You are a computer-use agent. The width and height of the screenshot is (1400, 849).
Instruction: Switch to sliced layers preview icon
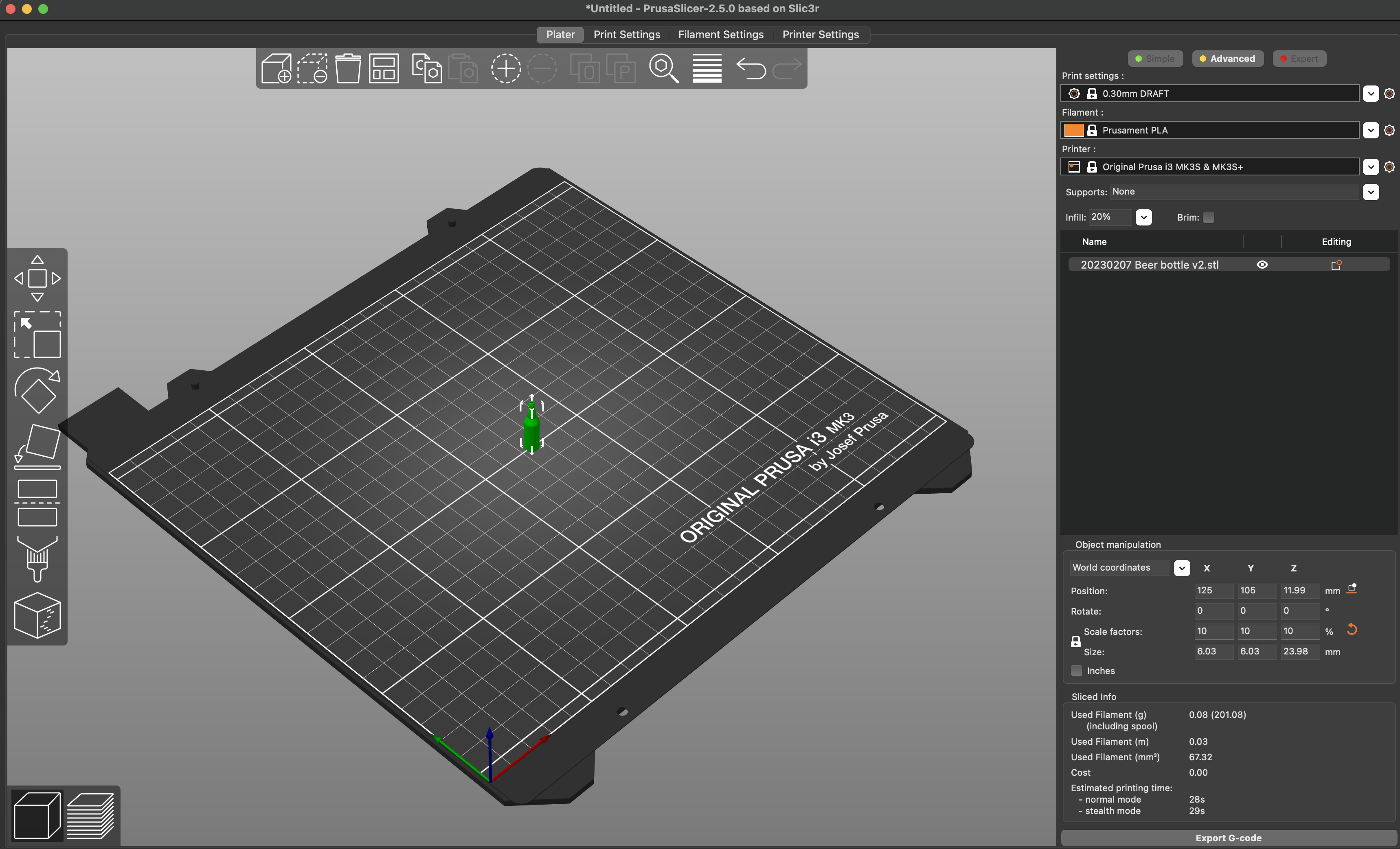point(90,816)
